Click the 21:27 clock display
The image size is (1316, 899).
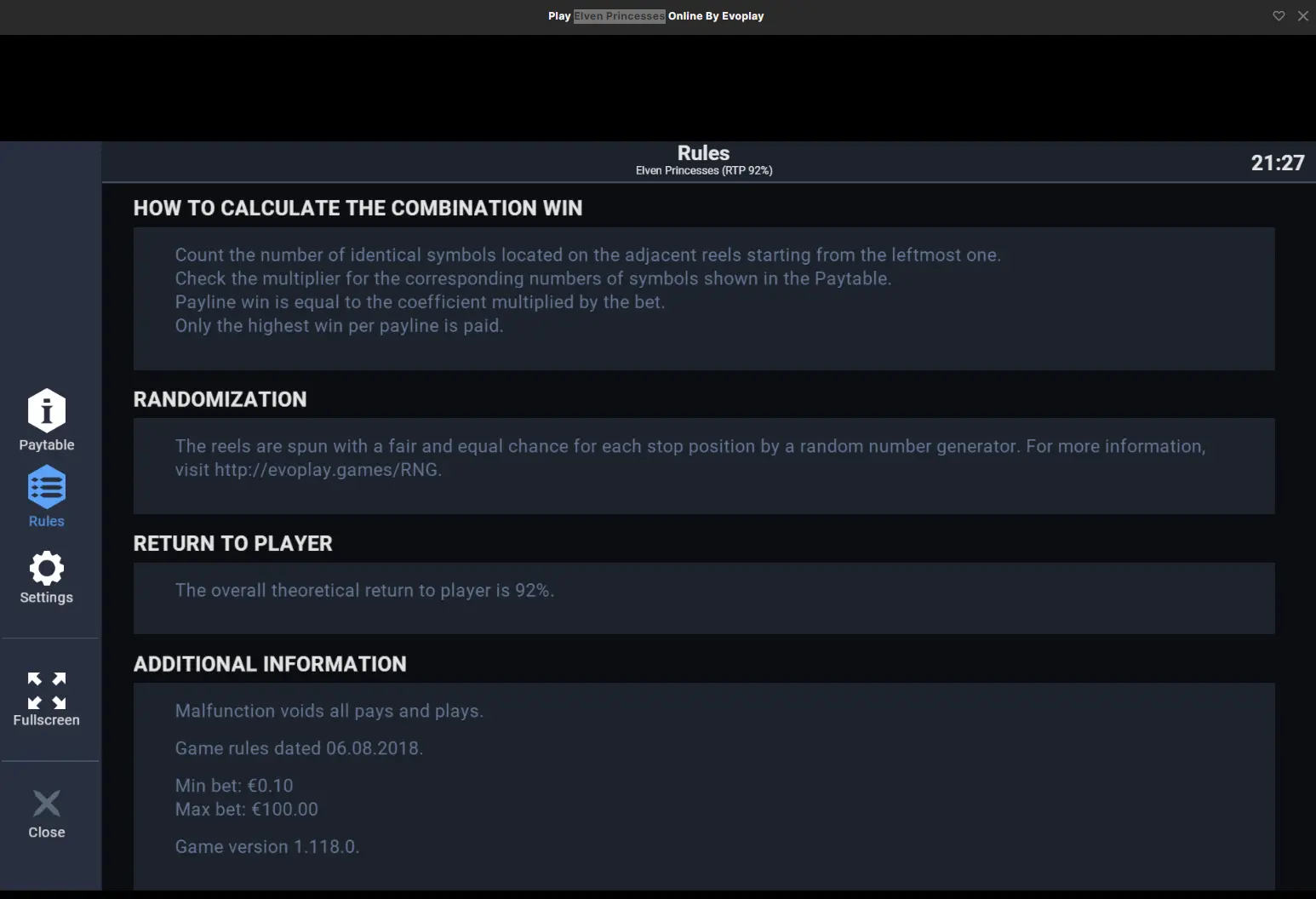pos(1278,163)
